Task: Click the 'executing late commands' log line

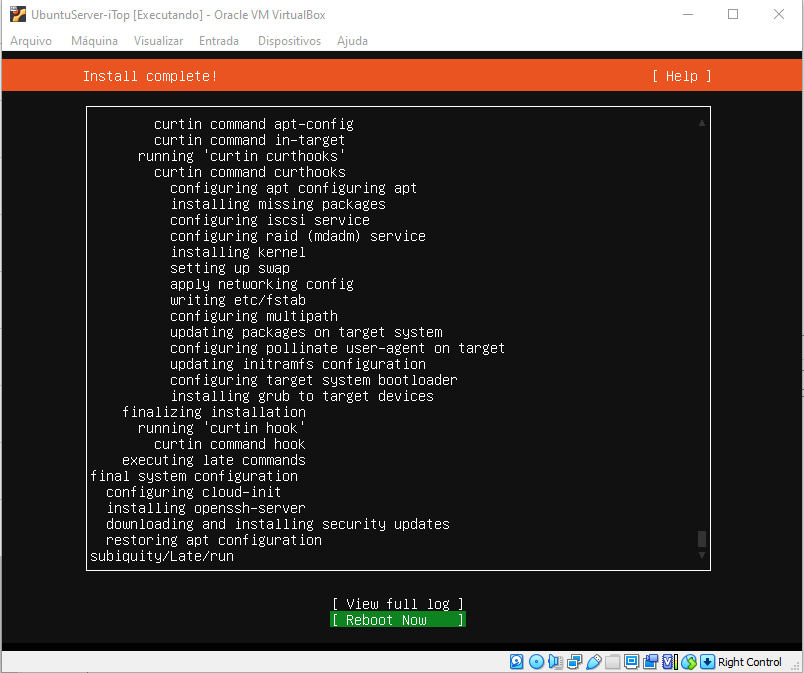Action: (214, 460)
